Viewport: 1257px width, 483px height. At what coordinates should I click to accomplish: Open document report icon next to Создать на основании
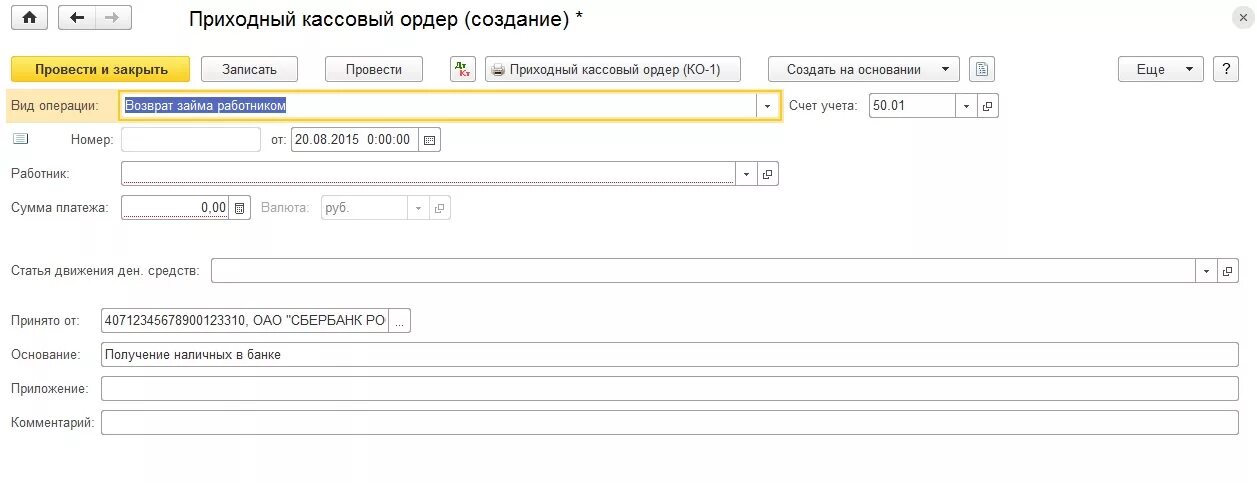pyautogui.click(x=982, y=69)
